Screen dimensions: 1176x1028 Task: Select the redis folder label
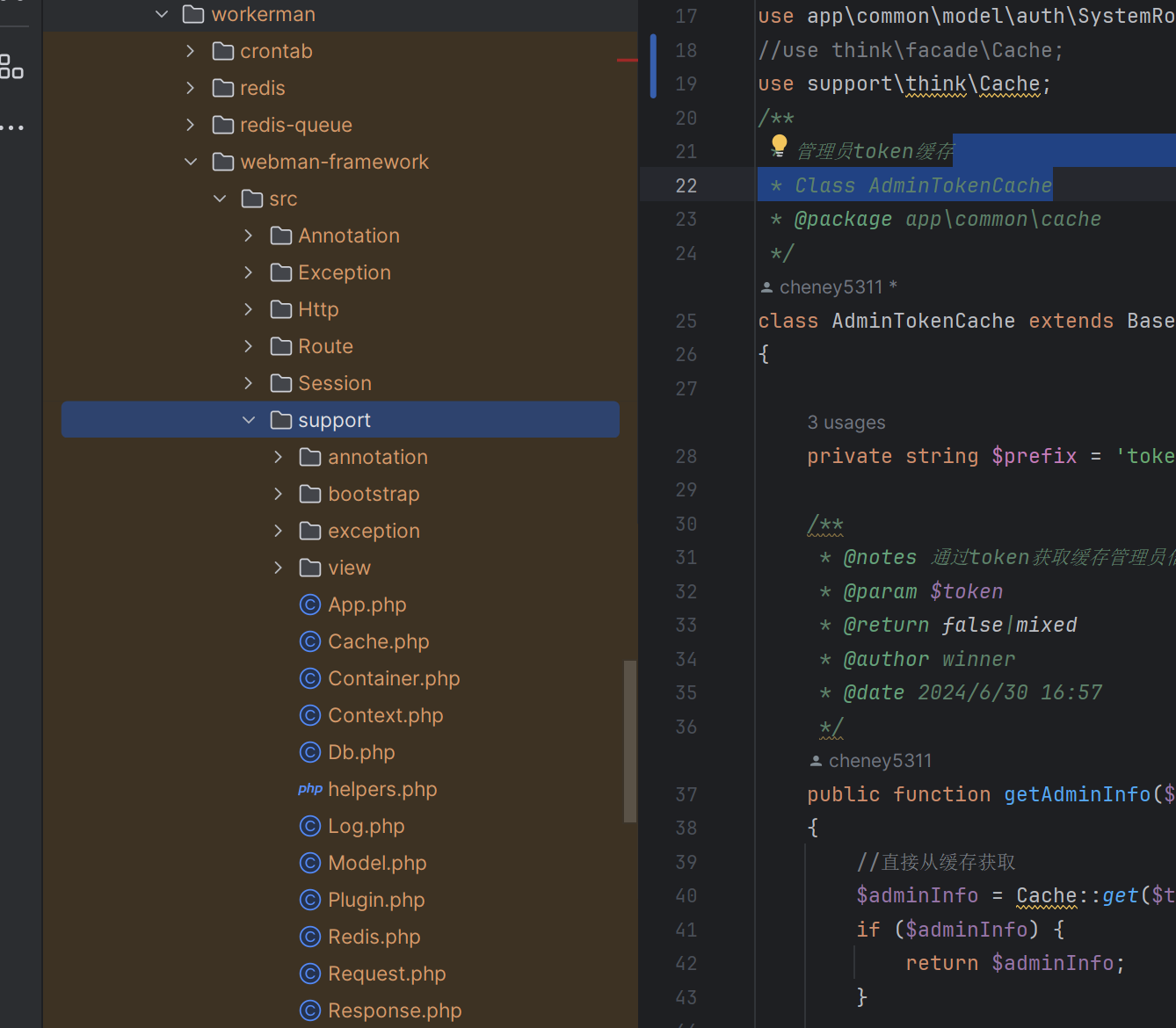click(x=263, y=88)
